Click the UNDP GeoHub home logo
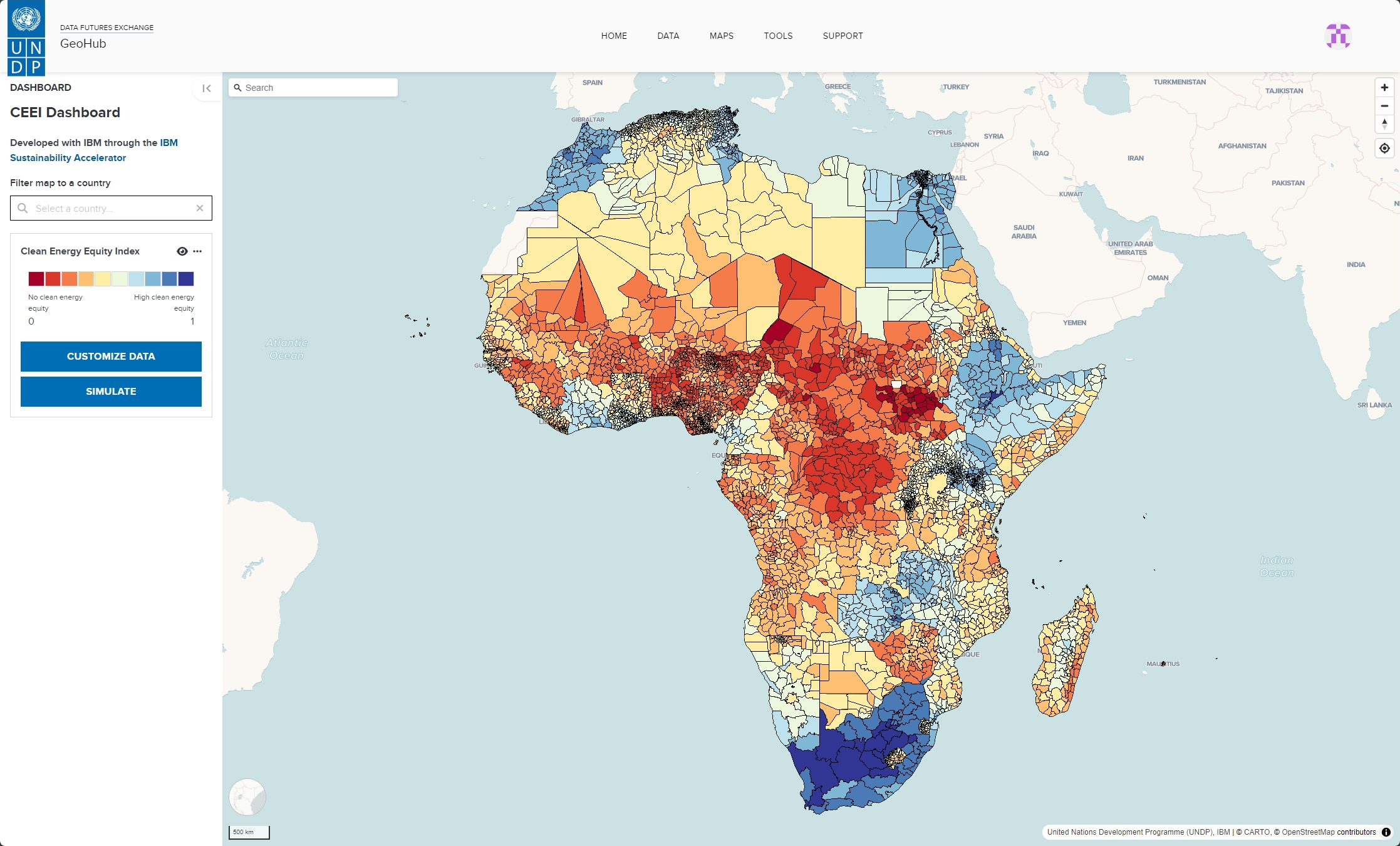This screenshot has width=1400, height=846. tap(26, 35)
